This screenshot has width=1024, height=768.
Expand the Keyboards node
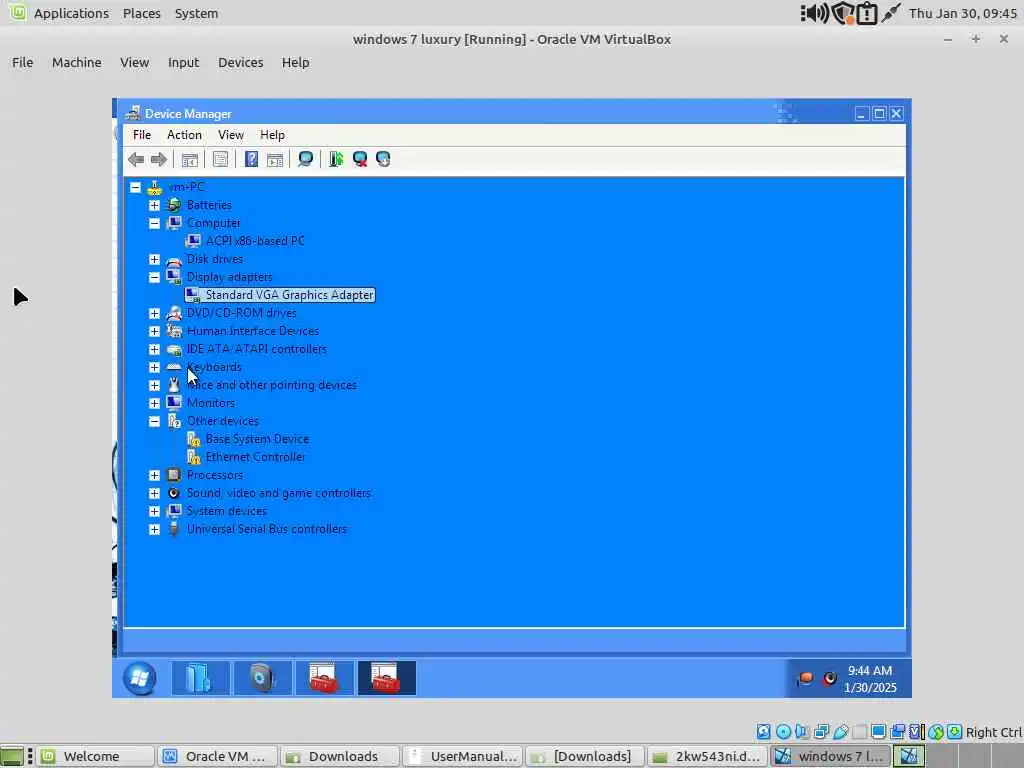[154, 367]
